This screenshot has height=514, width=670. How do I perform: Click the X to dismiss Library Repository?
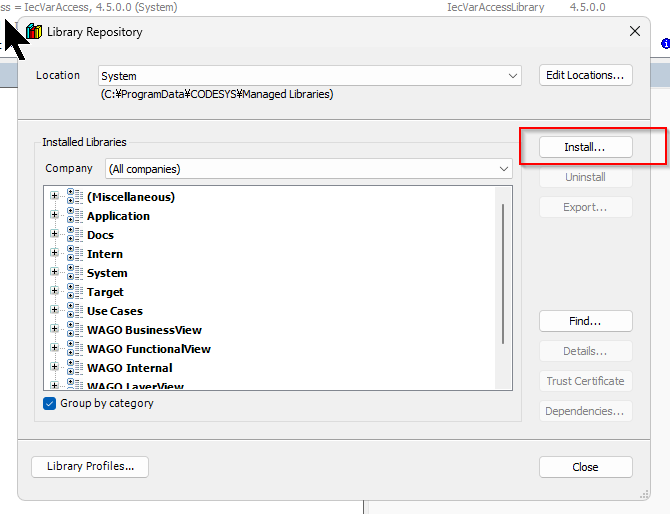tap(635, 31)
